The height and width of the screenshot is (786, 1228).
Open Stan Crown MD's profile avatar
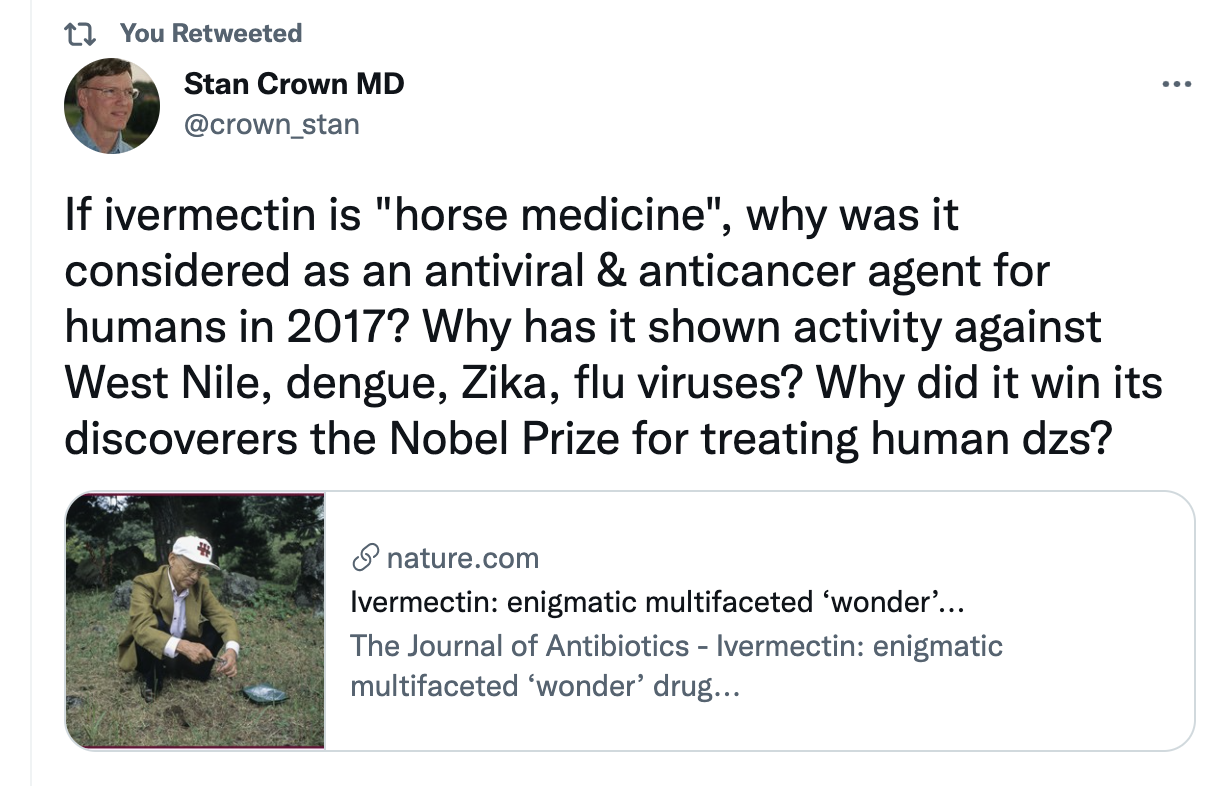(112, 105)
